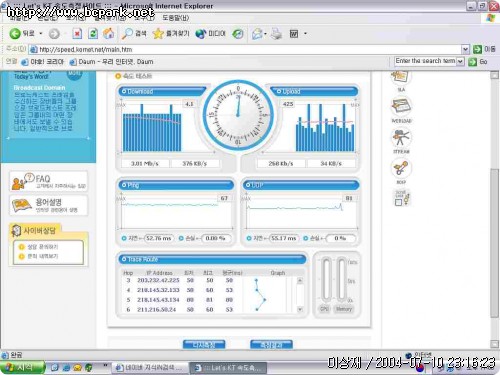Go to Home page icon

[x=108, y=33]
